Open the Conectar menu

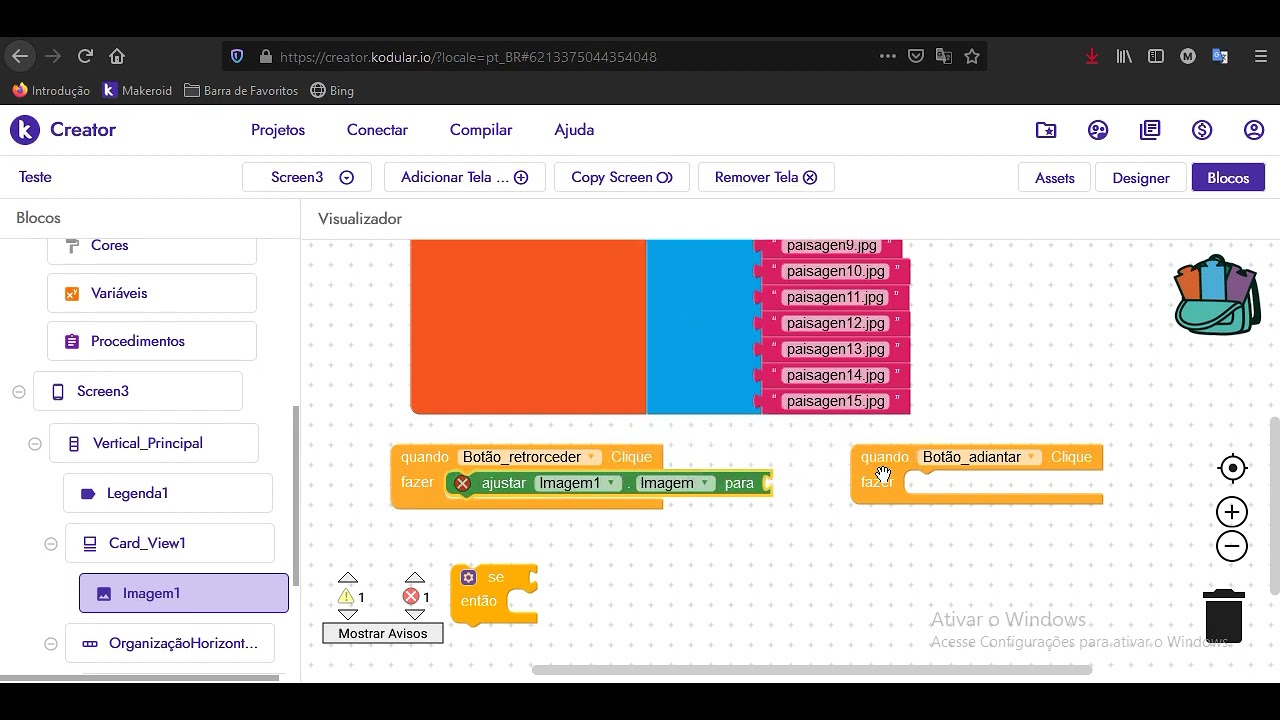[x=377, y=130]
